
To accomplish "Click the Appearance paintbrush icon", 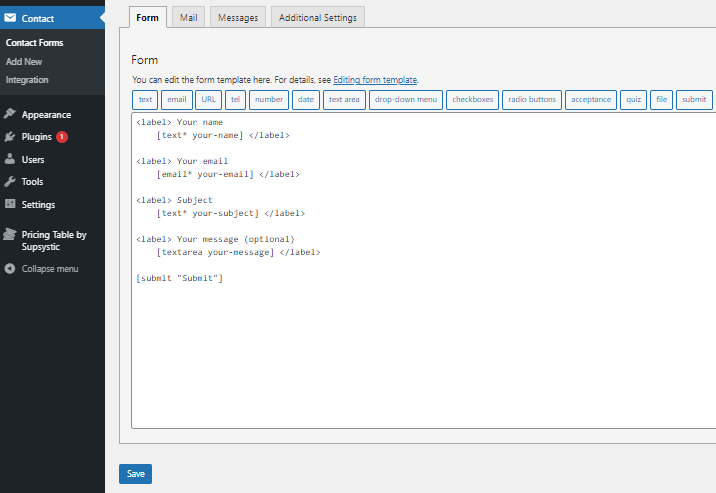I will coord(10,114).
